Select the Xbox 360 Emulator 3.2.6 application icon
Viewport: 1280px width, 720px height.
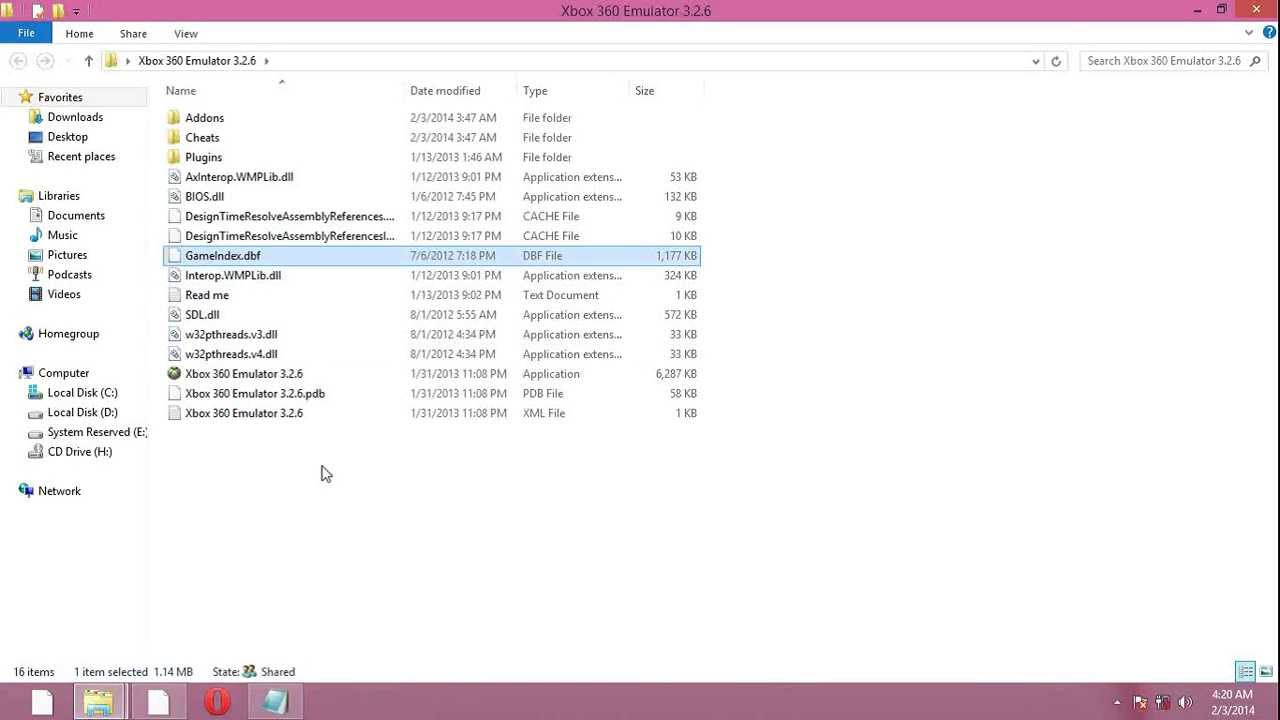(174, 374)
